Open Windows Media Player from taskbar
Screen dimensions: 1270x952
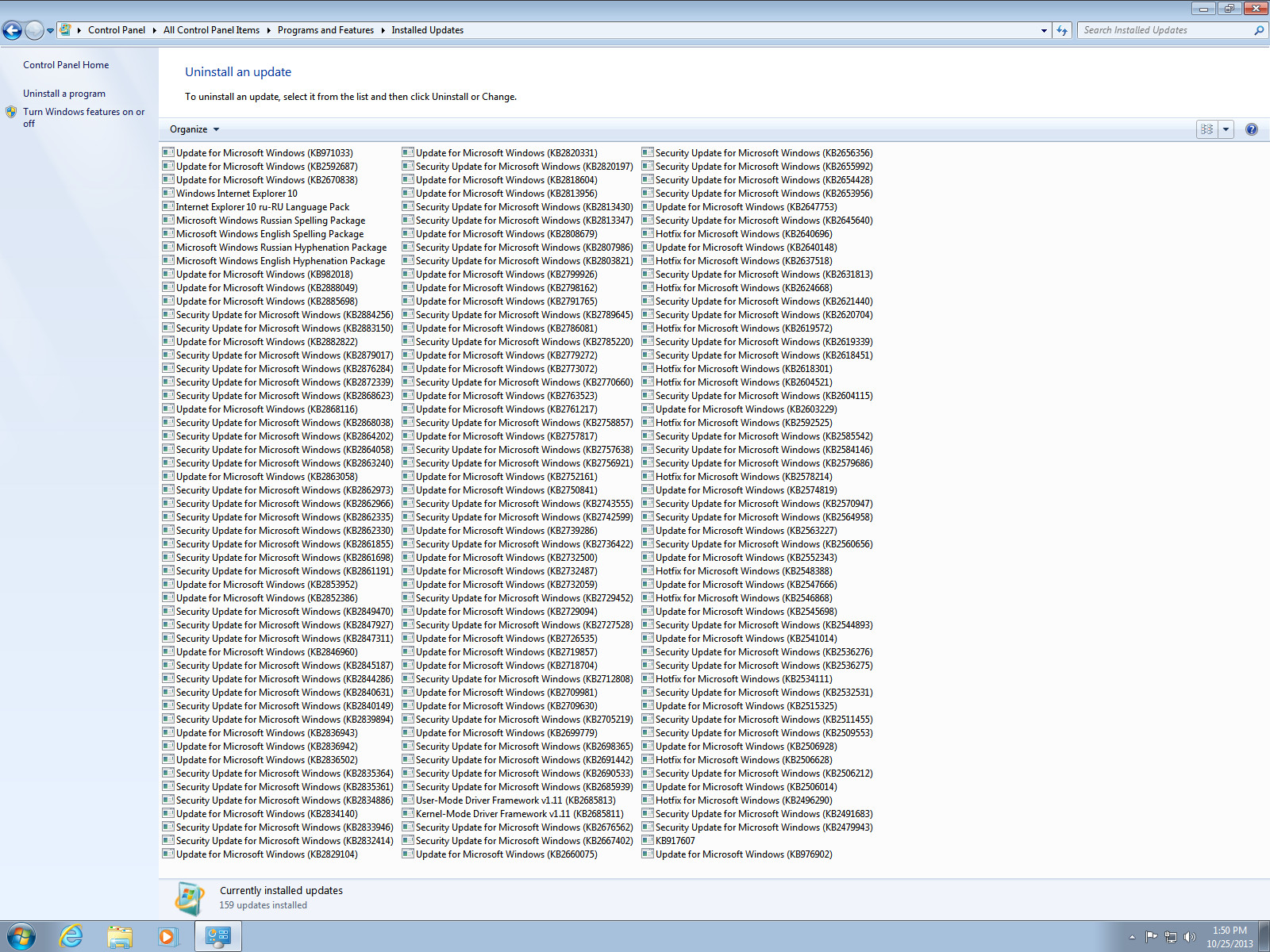pos(167,936)
